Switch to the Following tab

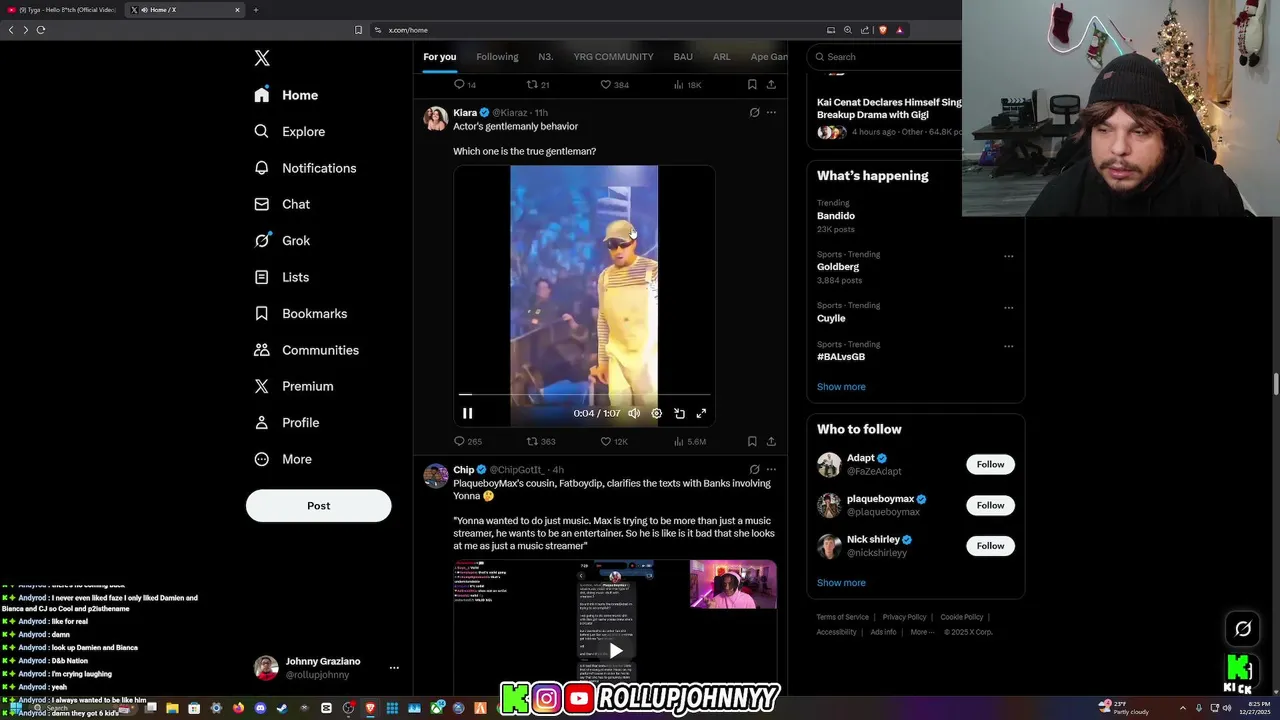tap(497, 57)
